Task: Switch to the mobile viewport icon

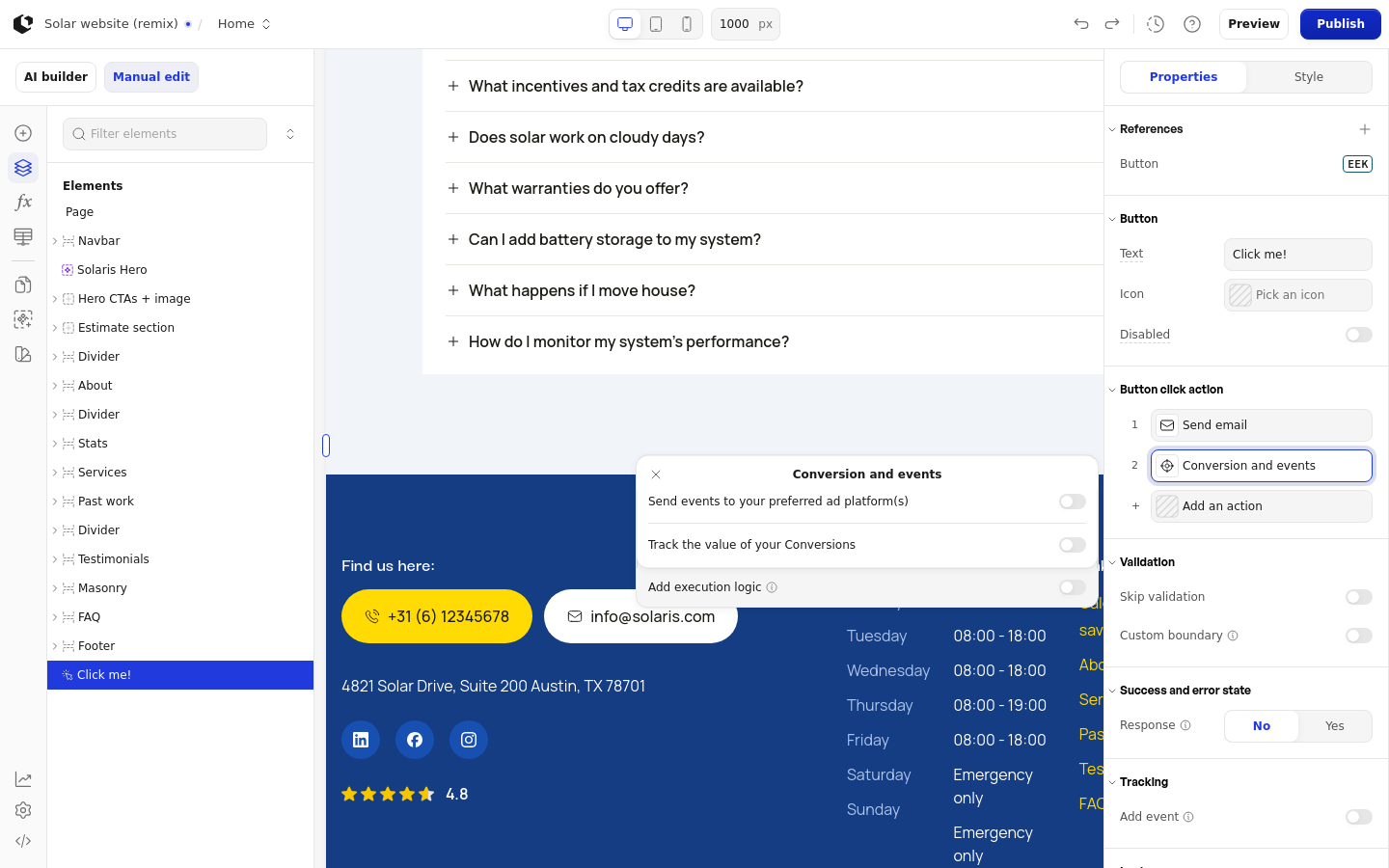Action: 687,24
